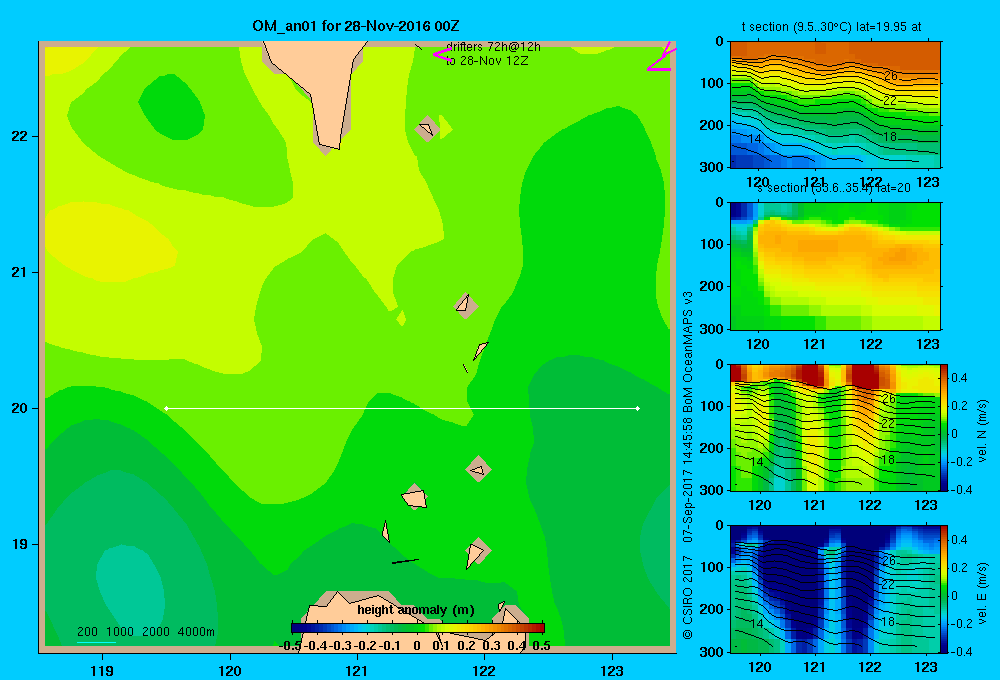Click the small island just below the 20 latitude line

(478, 469)
